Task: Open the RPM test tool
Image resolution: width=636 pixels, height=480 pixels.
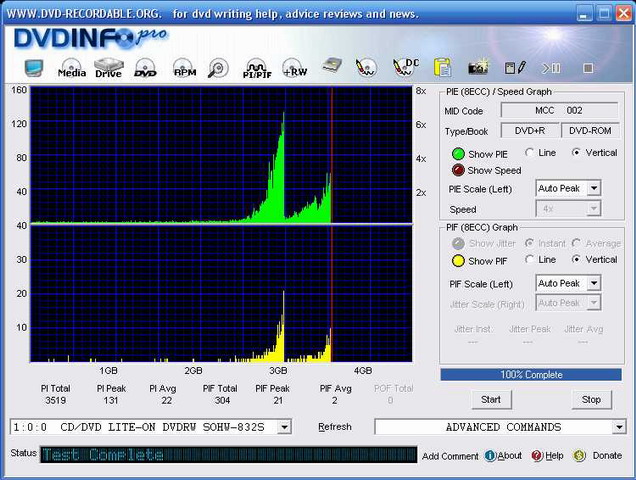Action: [x=185, y=68]
